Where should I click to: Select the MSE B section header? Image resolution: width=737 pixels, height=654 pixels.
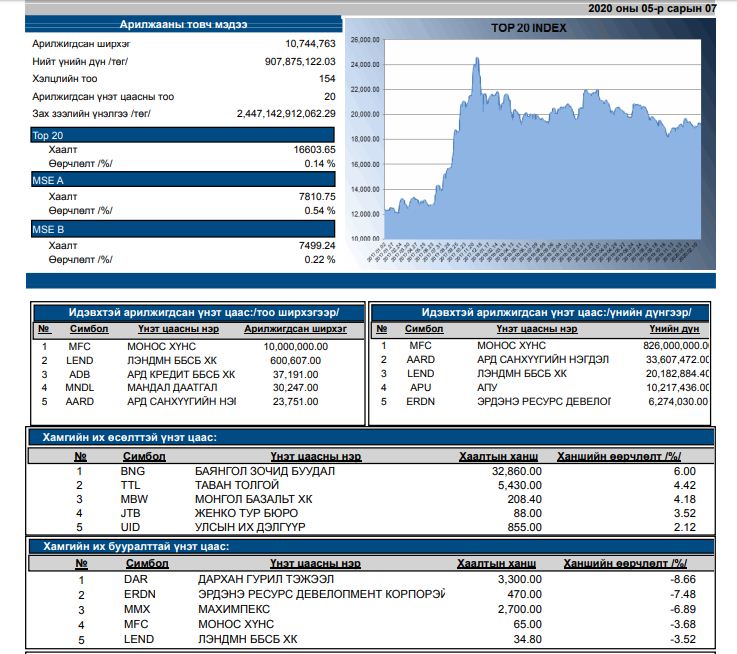coord(48,230)
